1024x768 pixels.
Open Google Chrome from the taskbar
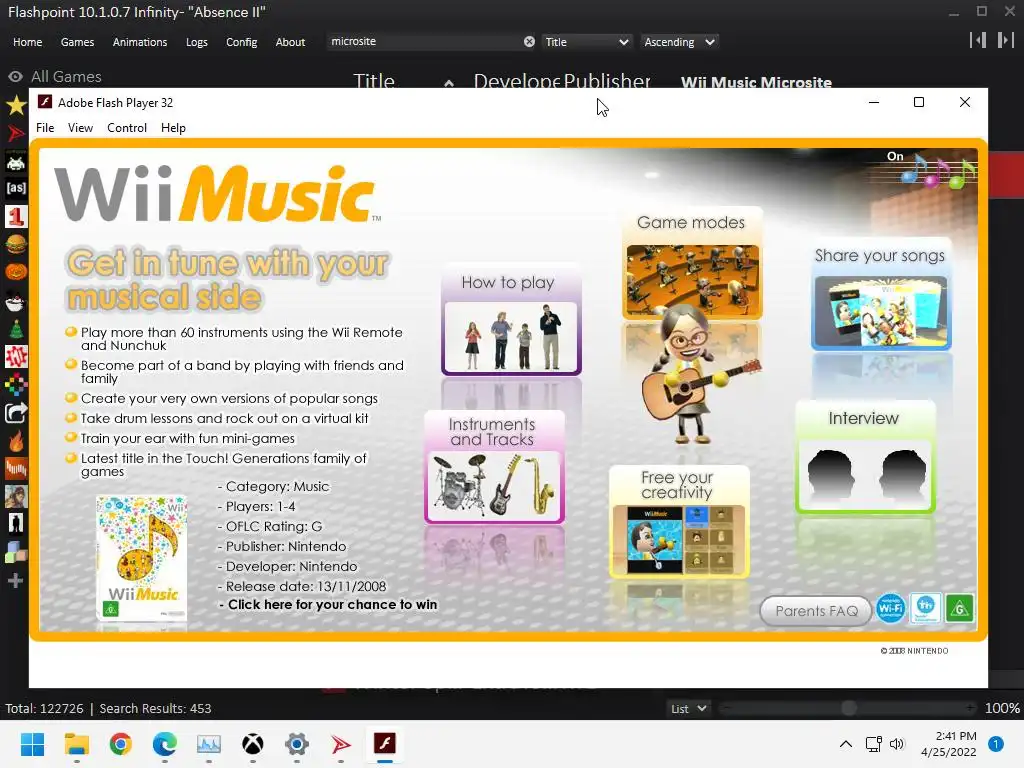(x=120, y=744)
